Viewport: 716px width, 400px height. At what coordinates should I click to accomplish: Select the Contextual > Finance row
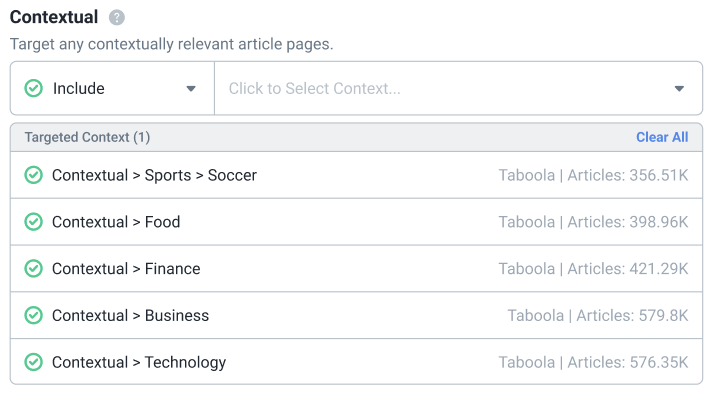(x=356, y=268)
